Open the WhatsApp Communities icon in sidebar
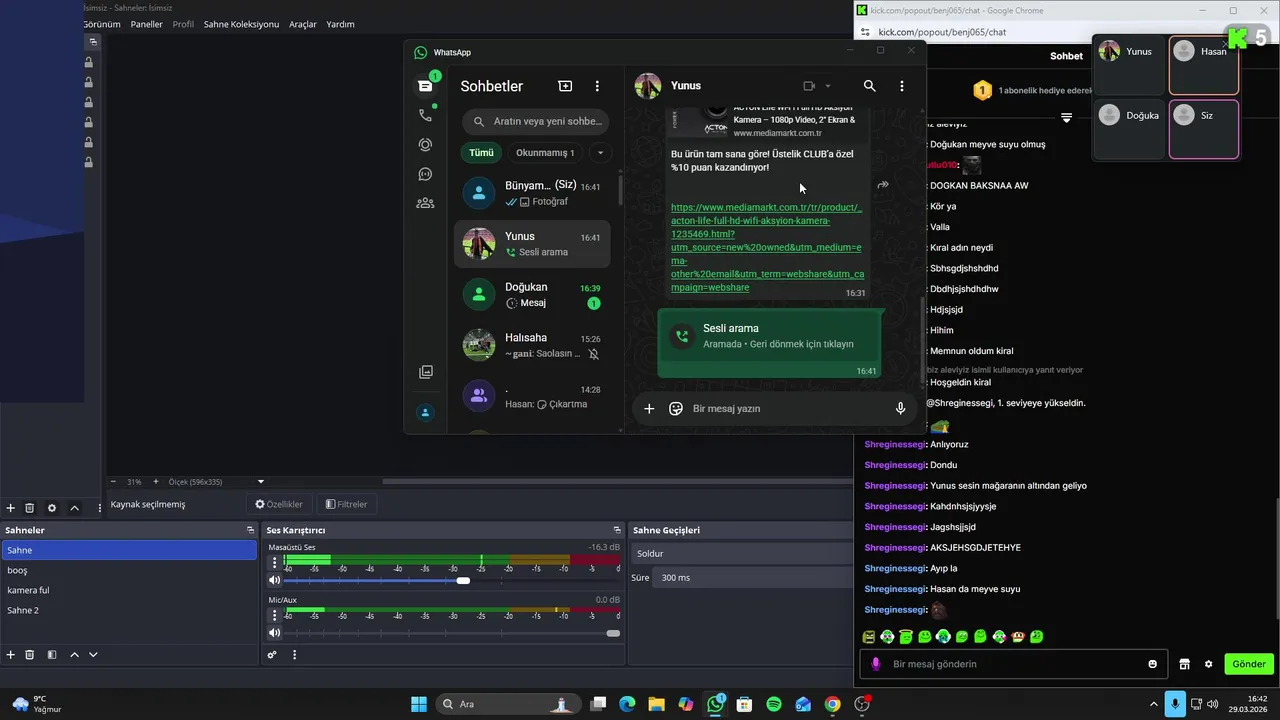 pyautogui.click(x=425, y=203)
